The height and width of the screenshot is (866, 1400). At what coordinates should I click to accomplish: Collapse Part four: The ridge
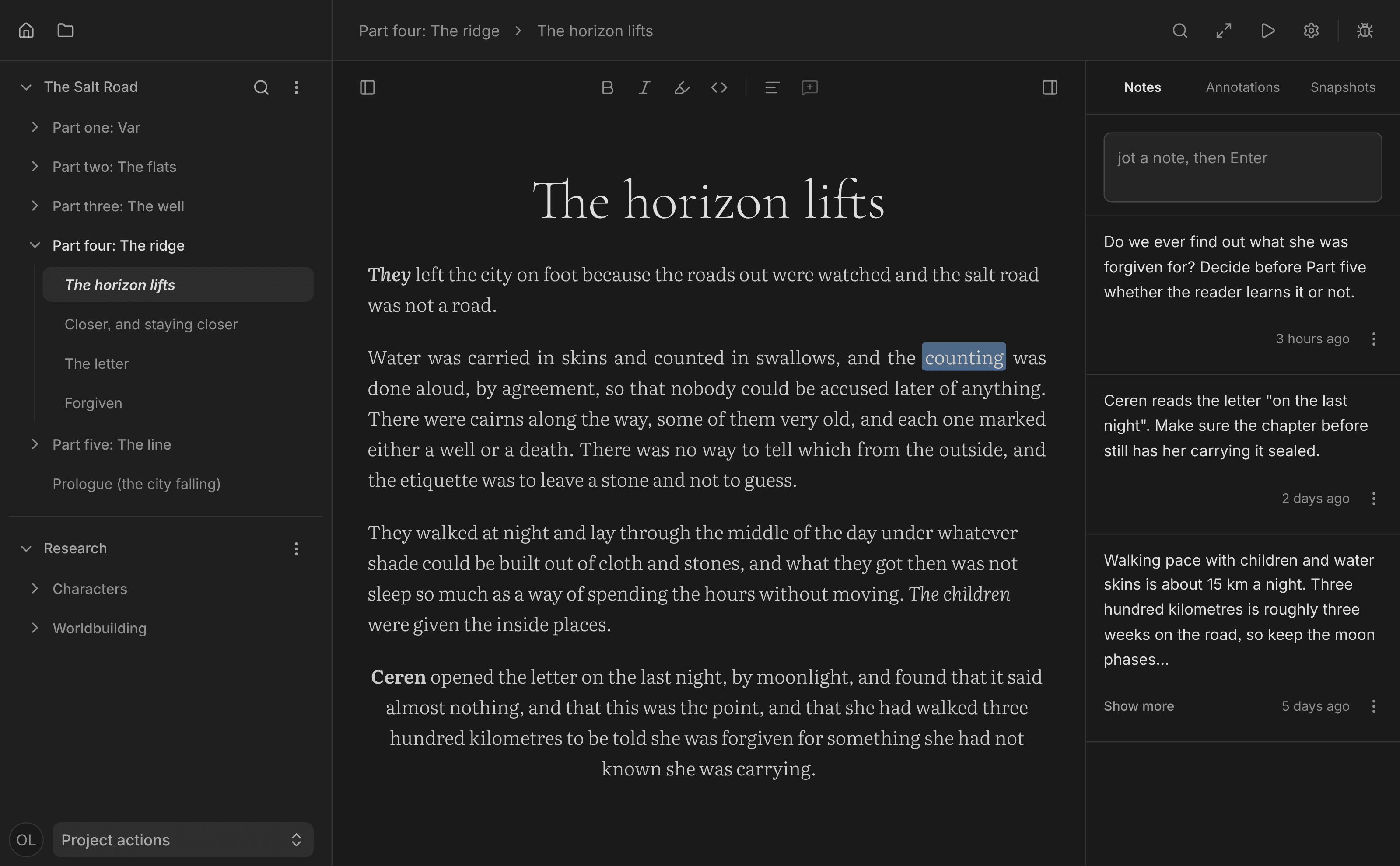35,245
